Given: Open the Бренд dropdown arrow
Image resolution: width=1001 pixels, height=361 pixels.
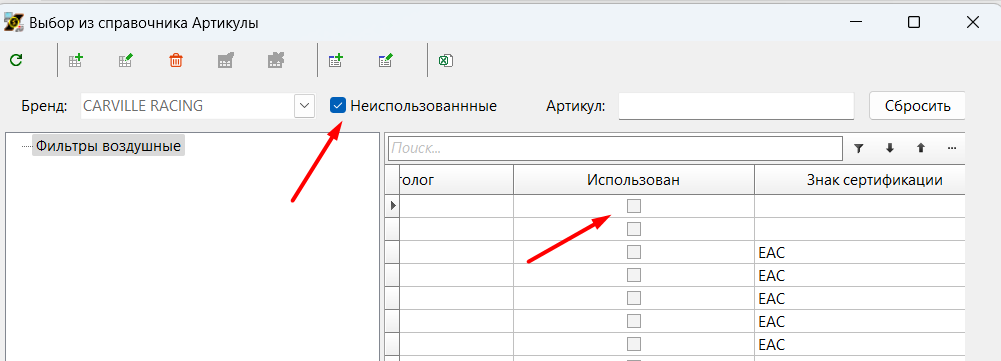Looking at the screenshot, I should (305, 105).
